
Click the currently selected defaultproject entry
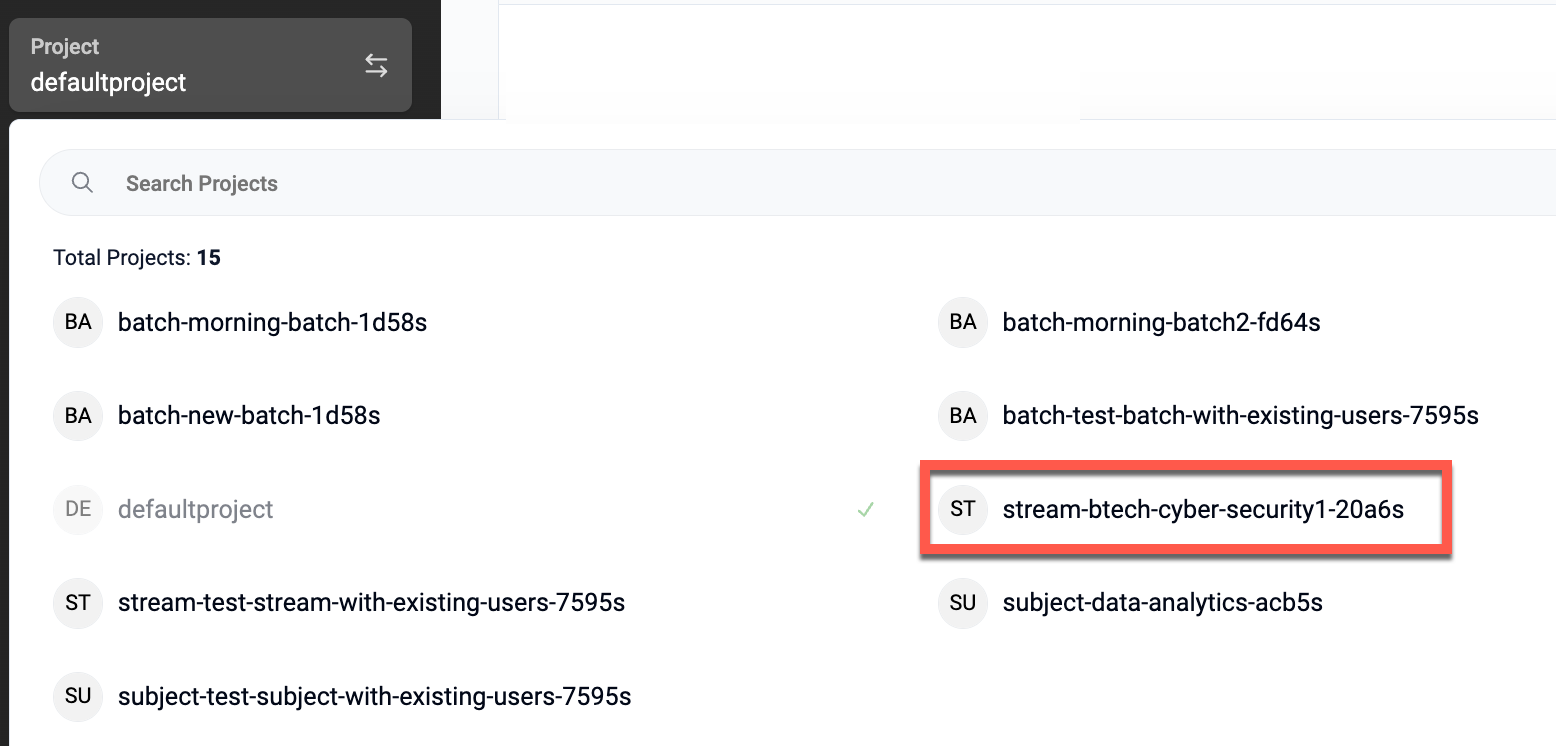point(195,509)
